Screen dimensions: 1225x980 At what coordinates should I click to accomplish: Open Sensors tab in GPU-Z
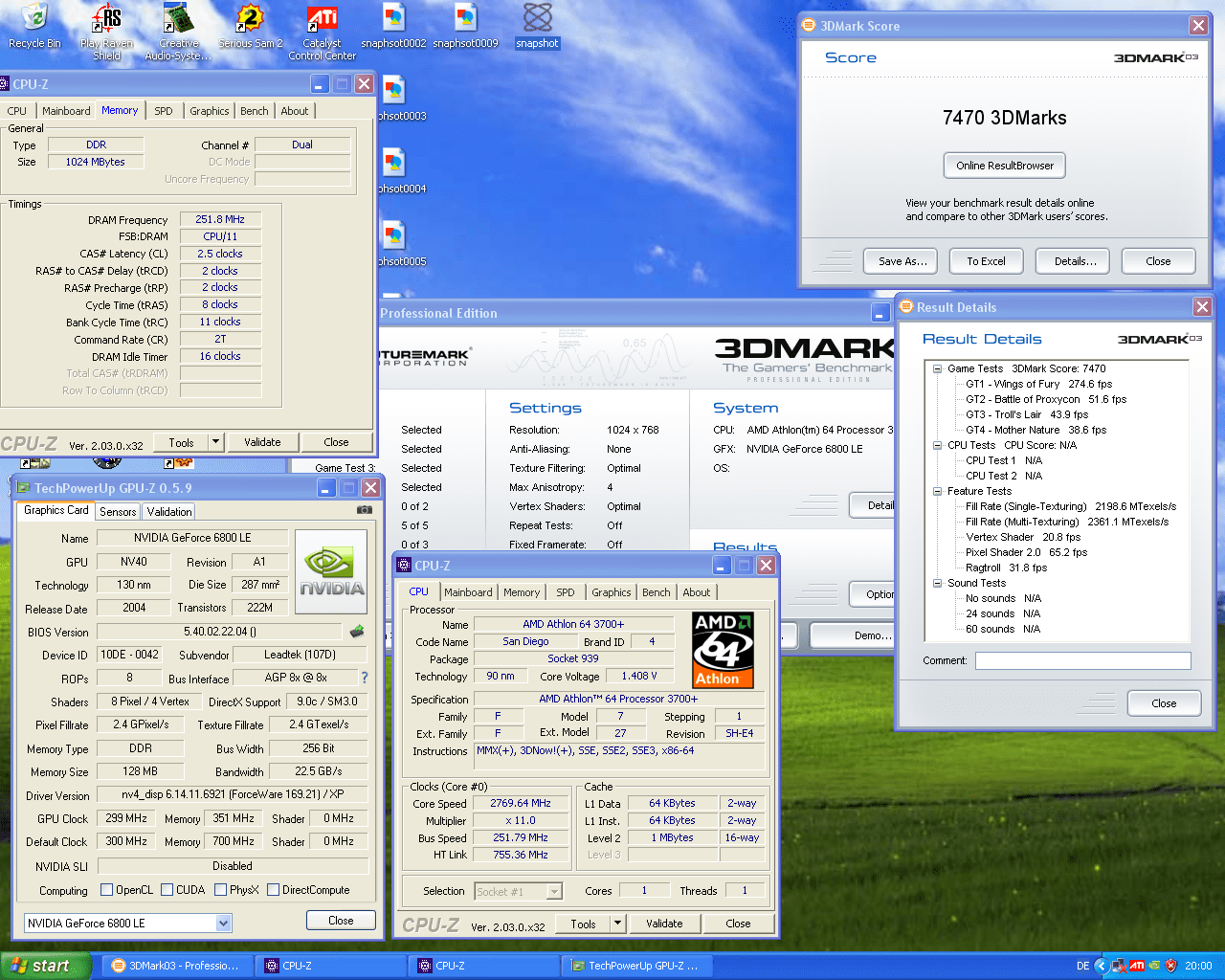point(118,512)
